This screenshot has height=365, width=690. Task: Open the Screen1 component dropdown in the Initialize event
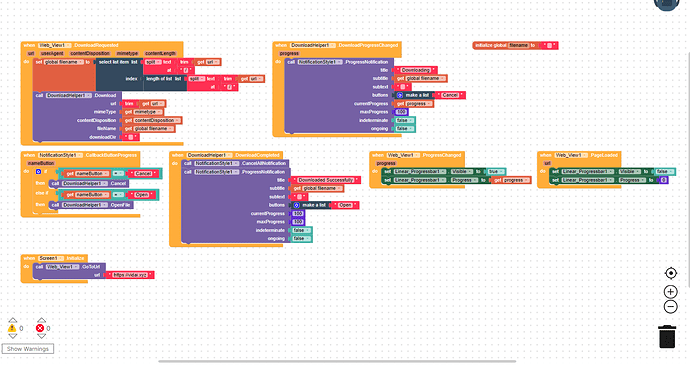coord(51,258)
